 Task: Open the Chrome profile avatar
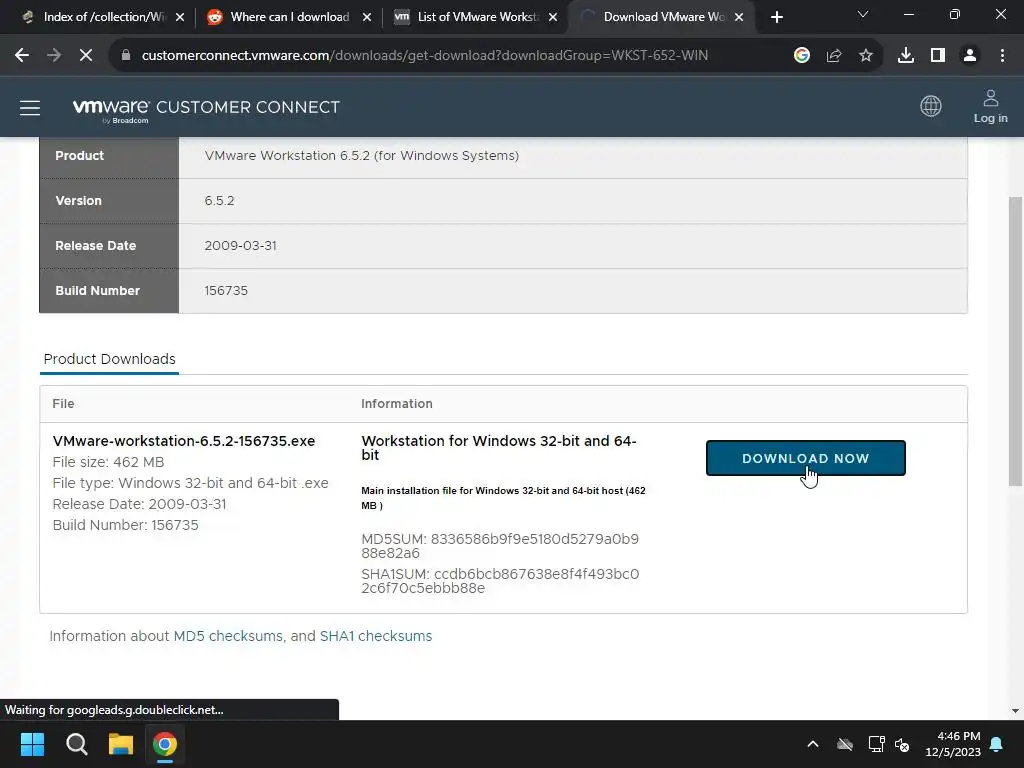(970, 56)
